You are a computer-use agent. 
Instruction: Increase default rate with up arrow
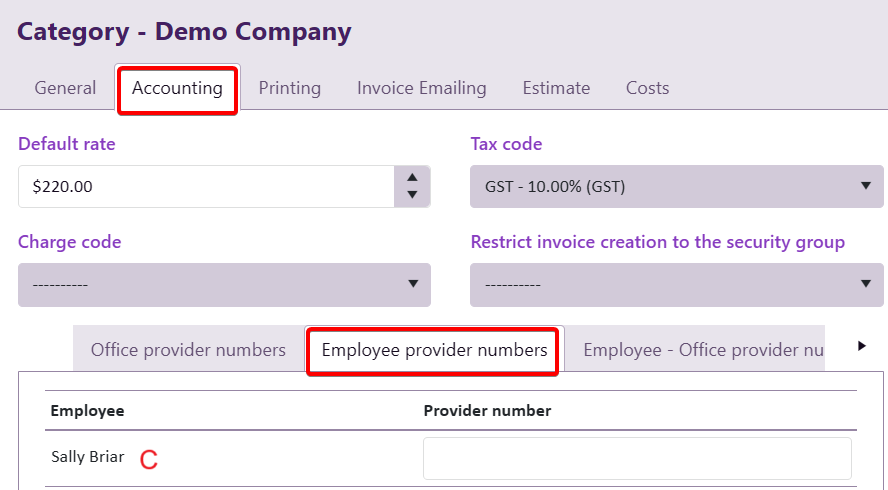click(412, 177)
